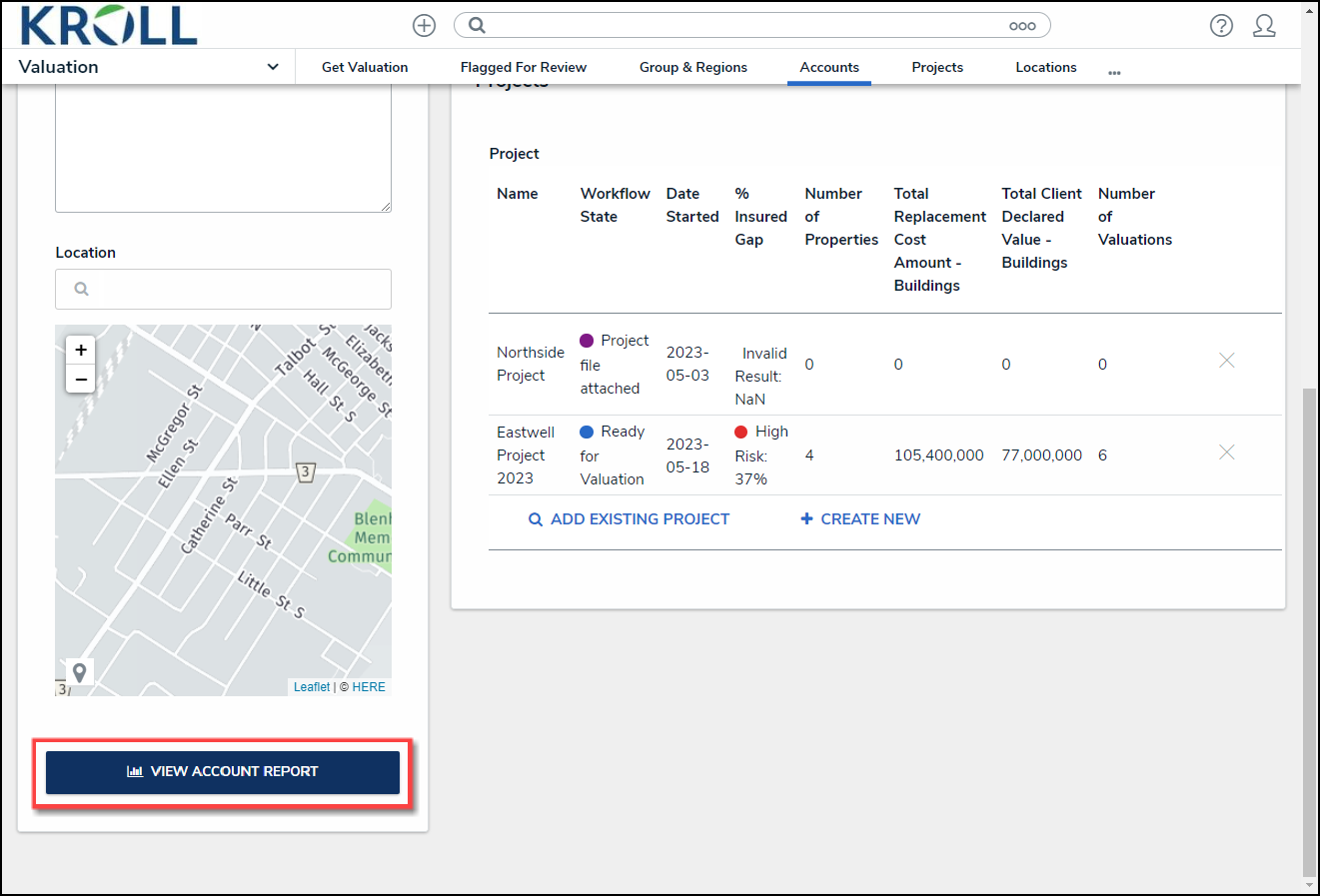Open the three-circles options in the search bar

click(x=1022, y=26)
